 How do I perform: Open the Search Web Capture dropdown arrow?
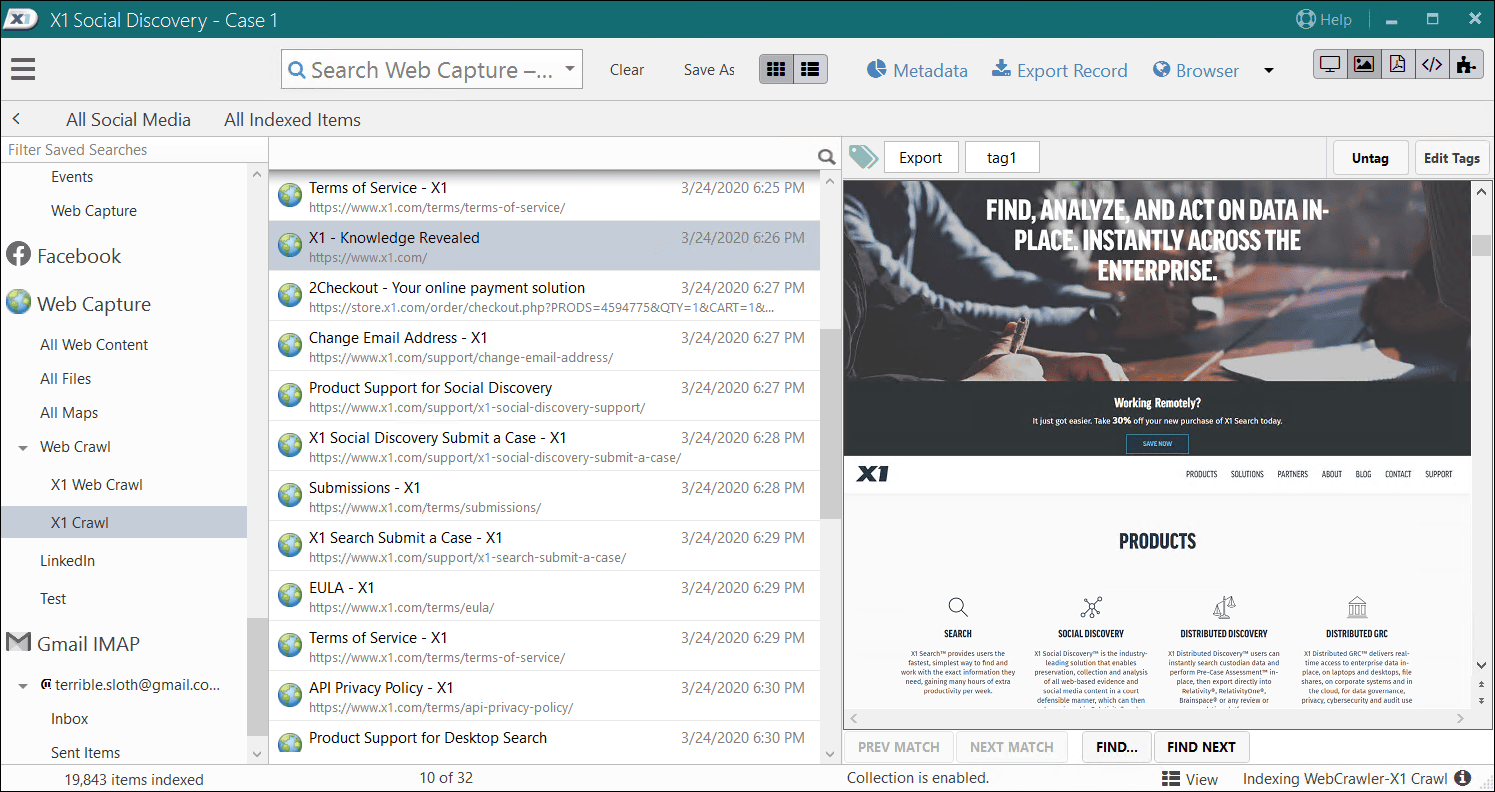570,69
